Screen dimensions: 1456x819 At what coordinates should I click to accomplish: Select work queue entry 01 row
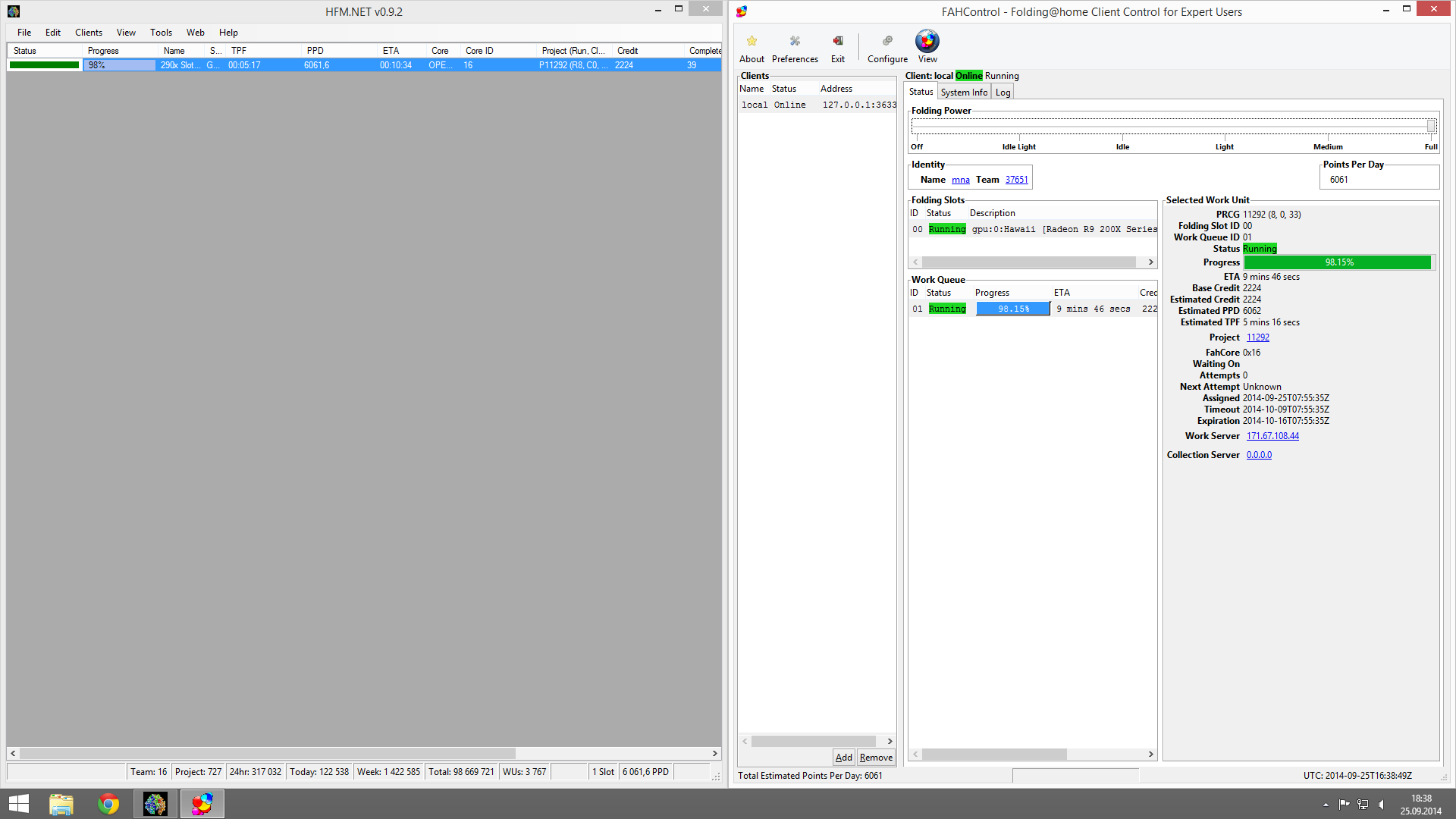click(1032, 309)
